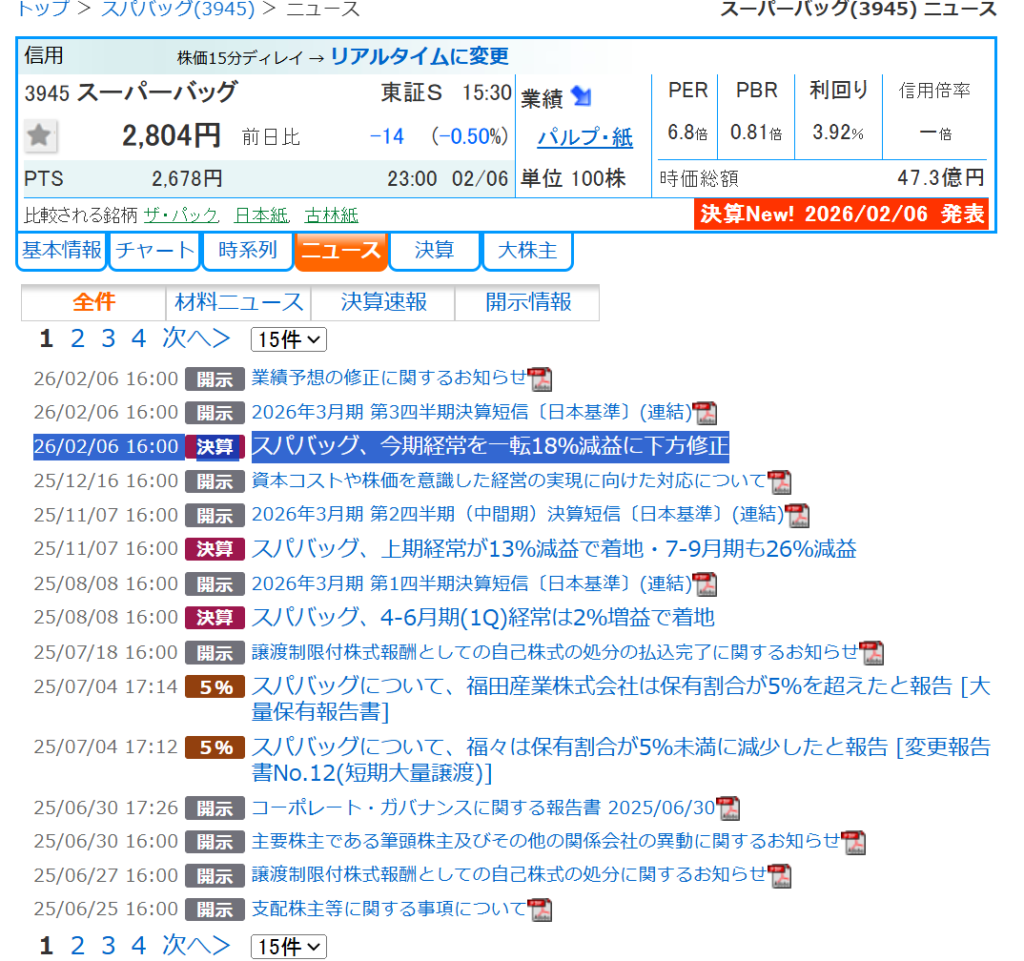Expand the top 15件 items-per-page dropdown
The width and height of the screenshot is (1024, 961).
click(288, 340)
